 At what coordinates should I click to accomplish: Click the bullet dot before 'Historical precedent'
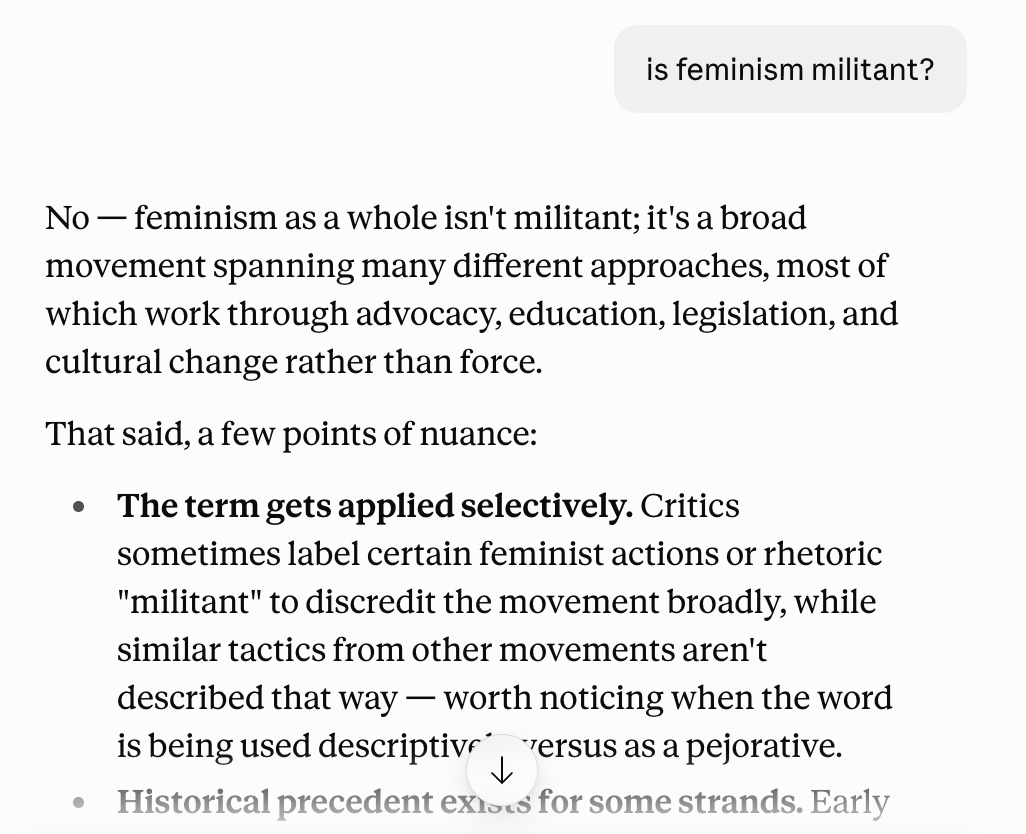79,803
